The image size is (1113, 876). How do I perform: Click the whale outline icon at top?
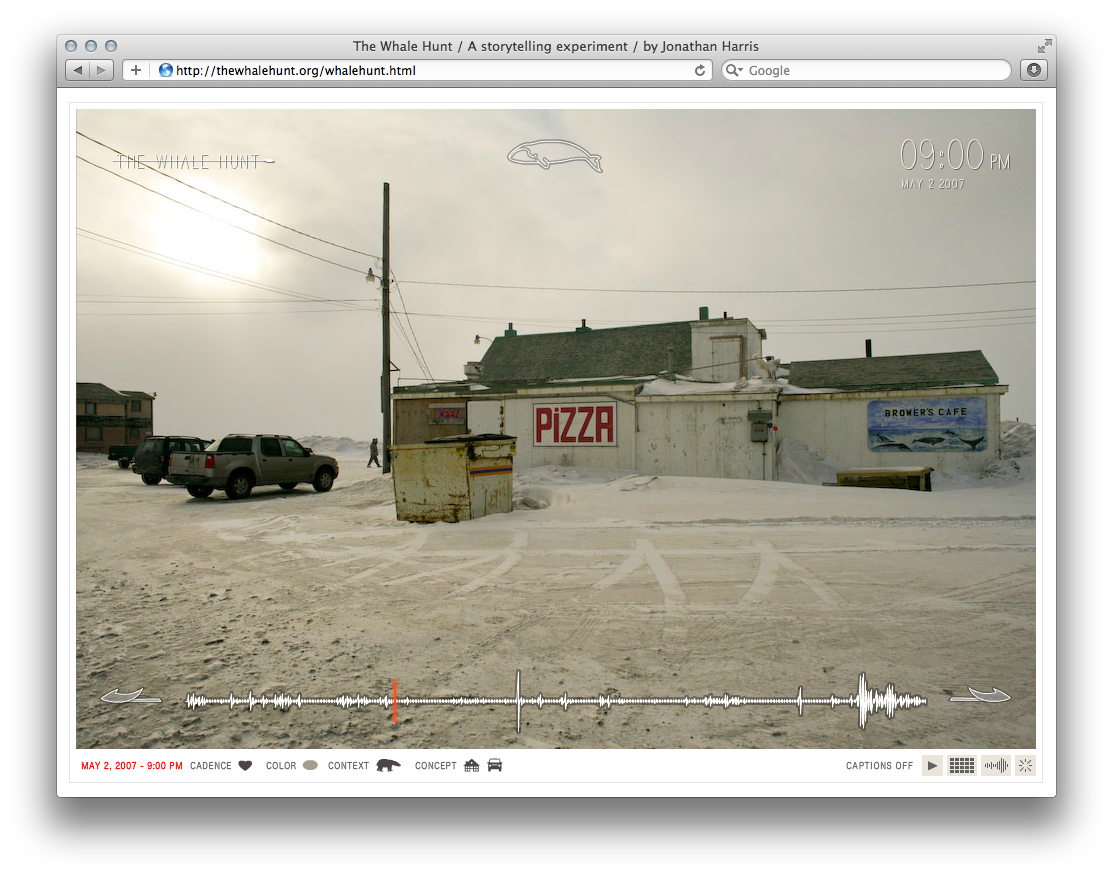554,156
